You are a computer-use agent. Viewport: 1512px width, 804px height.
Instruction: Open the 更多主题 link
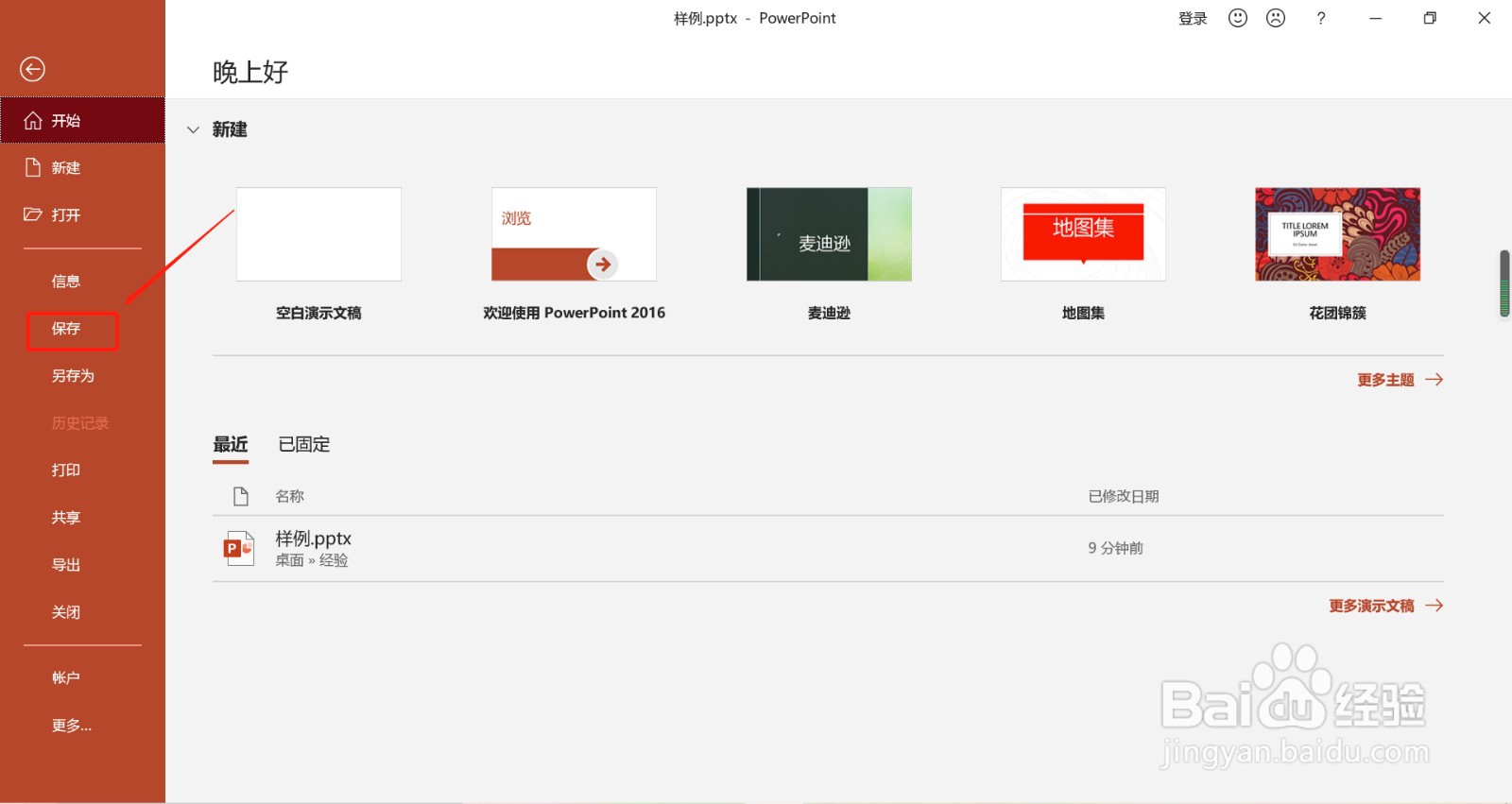point(1385,380)
